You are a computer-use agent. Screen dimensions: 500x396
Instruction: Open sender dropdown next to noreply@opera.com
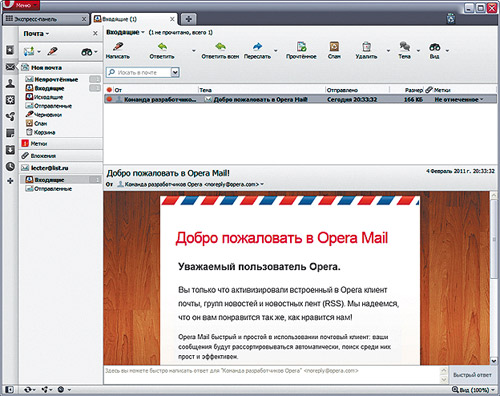pyautogui.click(x=262, y=184)
